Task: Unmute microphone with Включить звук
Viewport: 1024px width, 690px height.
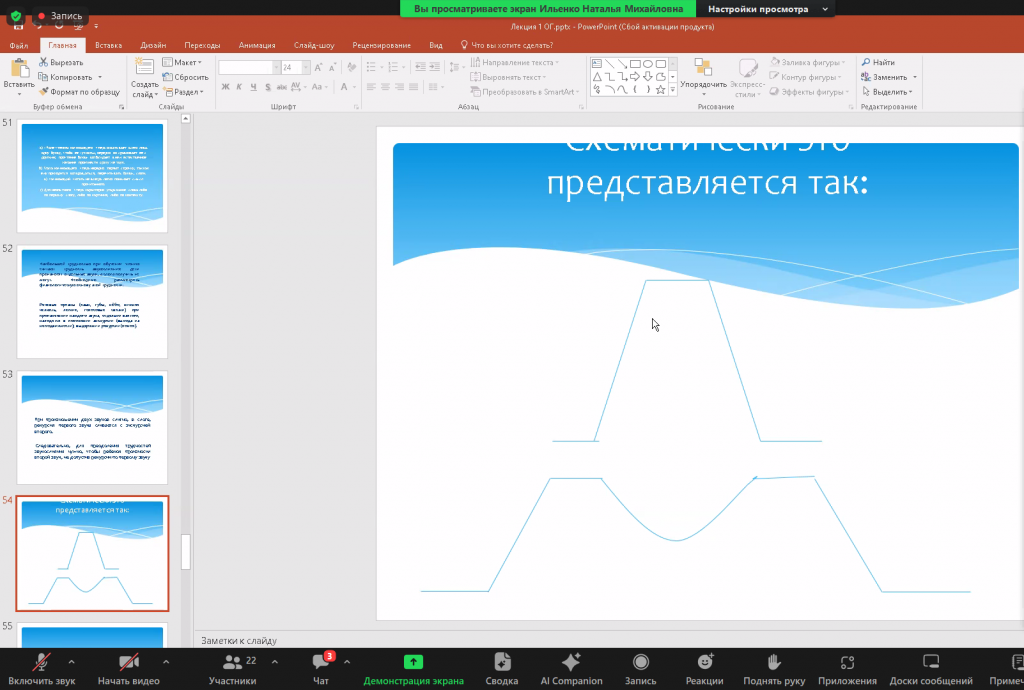Action: [41, 669]
